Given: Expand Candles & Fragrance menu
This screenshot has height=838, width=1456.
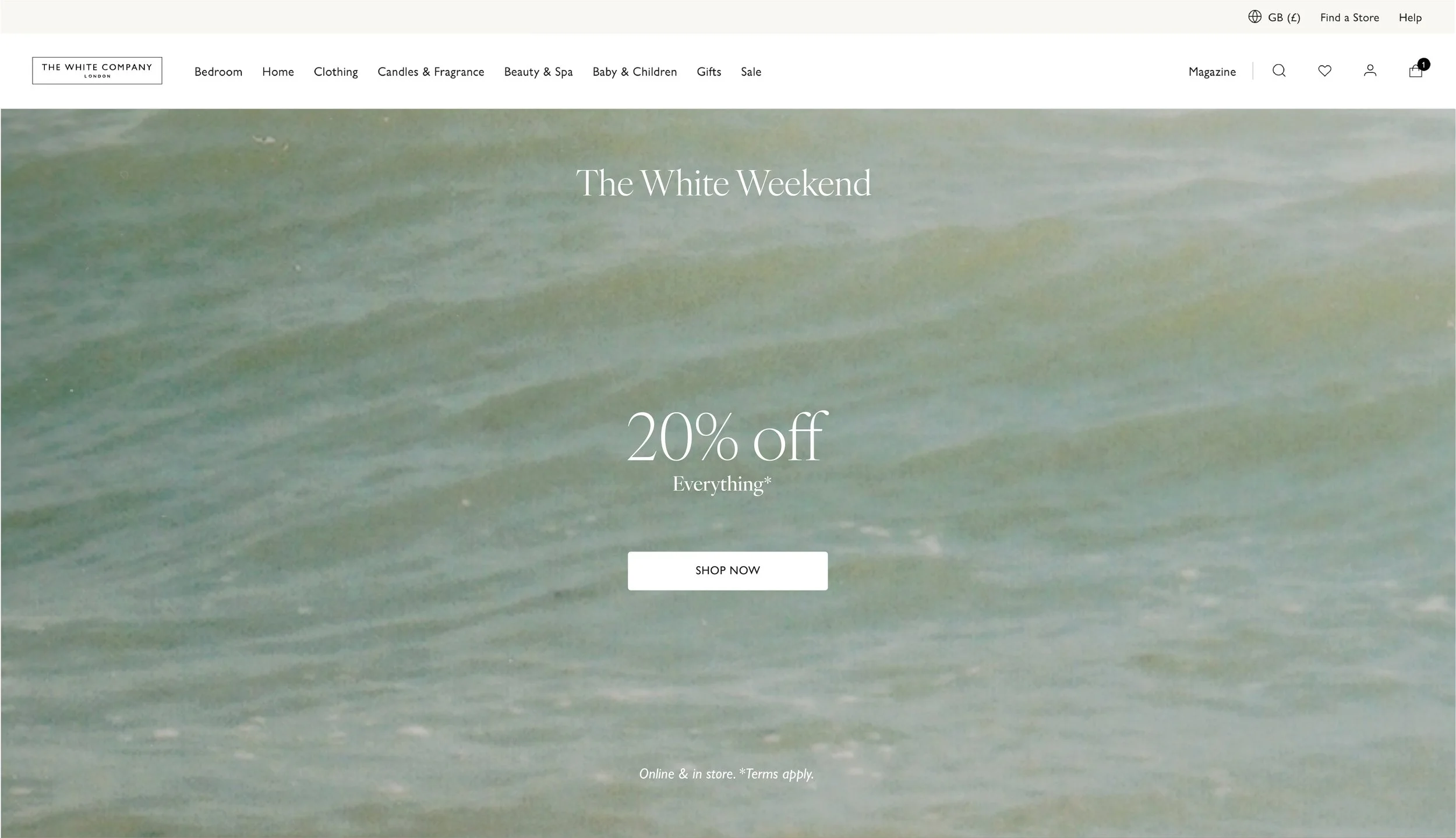Looking at the screenshot, I should [x=431, y=72].
